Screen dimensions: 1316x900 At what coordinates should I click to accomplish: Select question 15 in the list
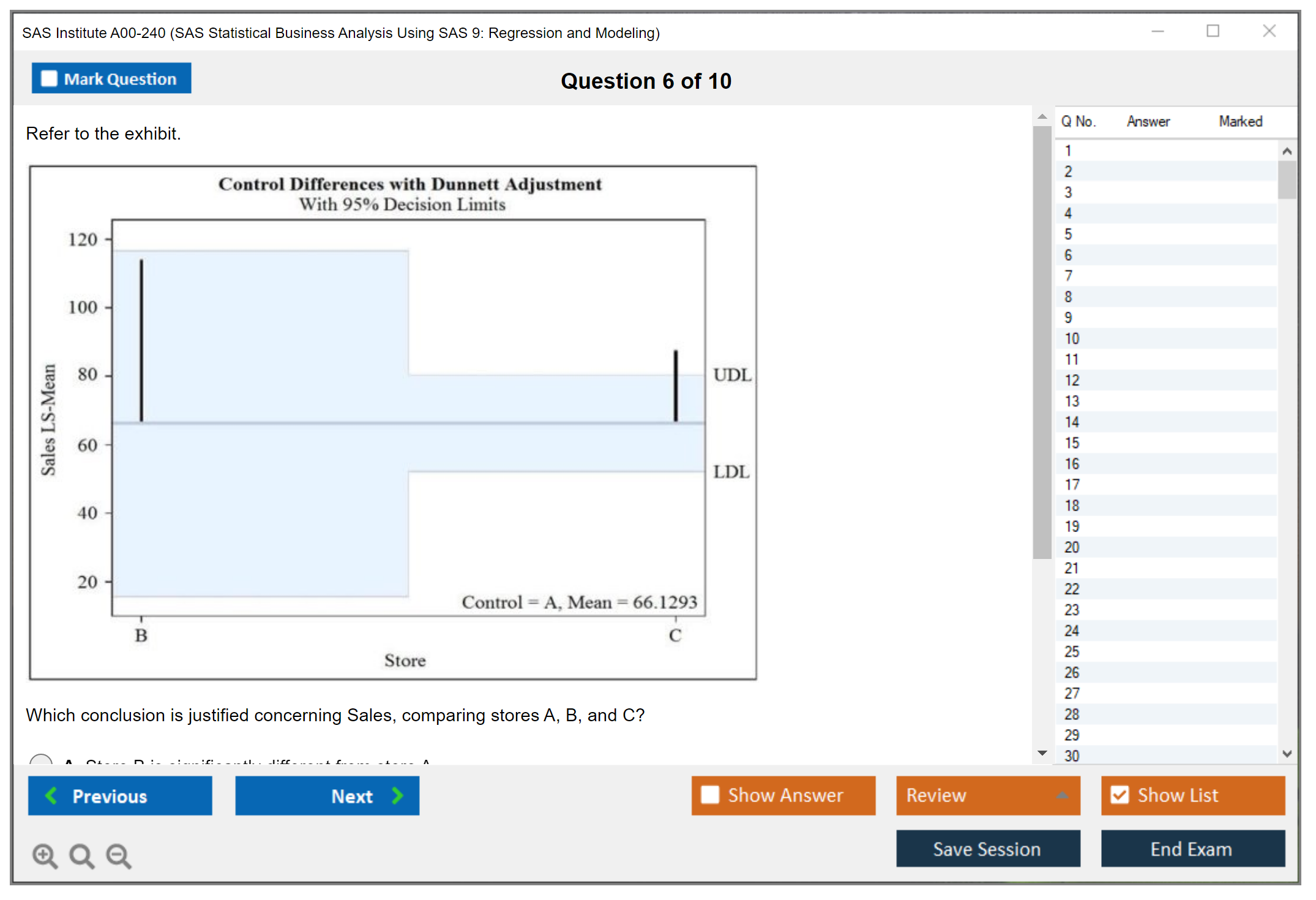click(x=1072, y=443)
